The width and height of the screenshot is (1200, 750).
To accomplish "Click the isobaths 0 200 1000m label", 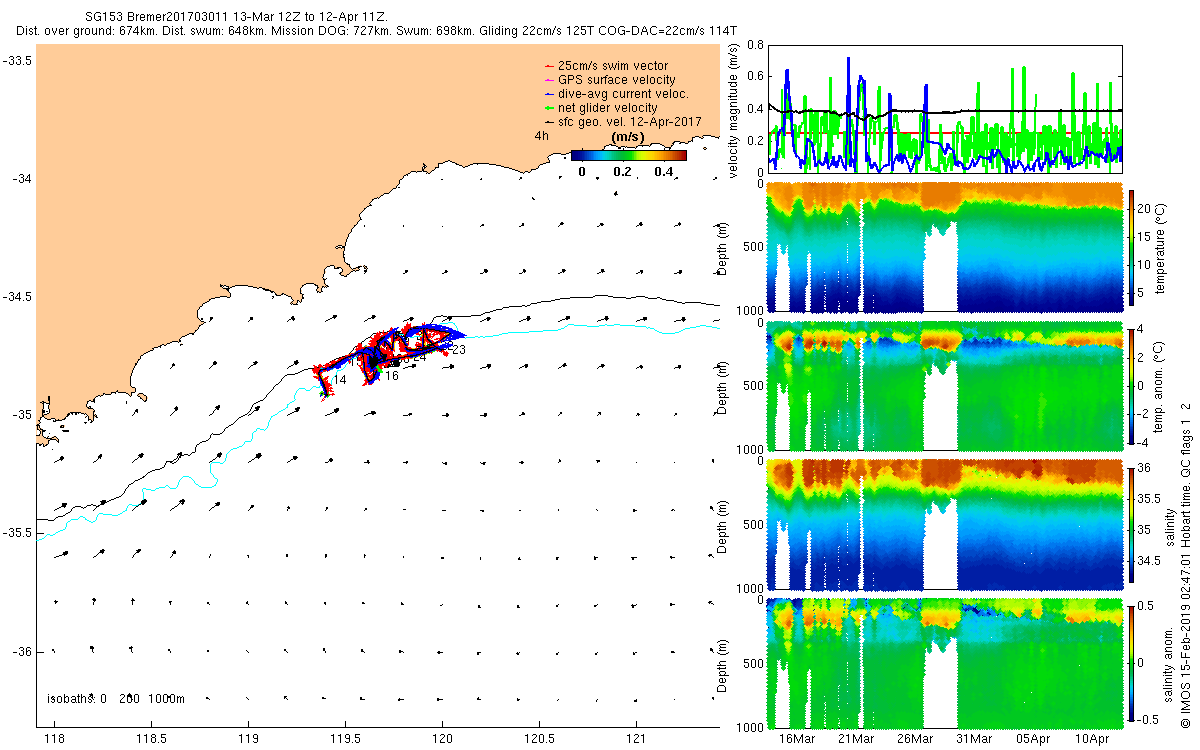I will [x=116, y=699].
